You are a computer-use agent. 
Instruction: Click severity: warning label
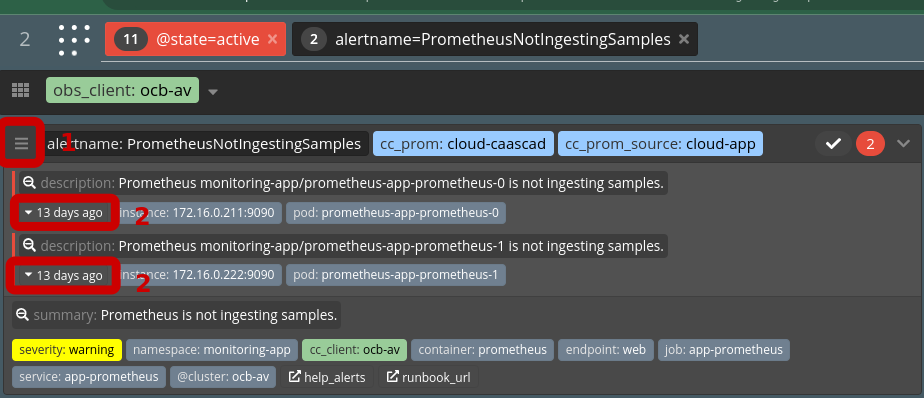click(67, 350)
